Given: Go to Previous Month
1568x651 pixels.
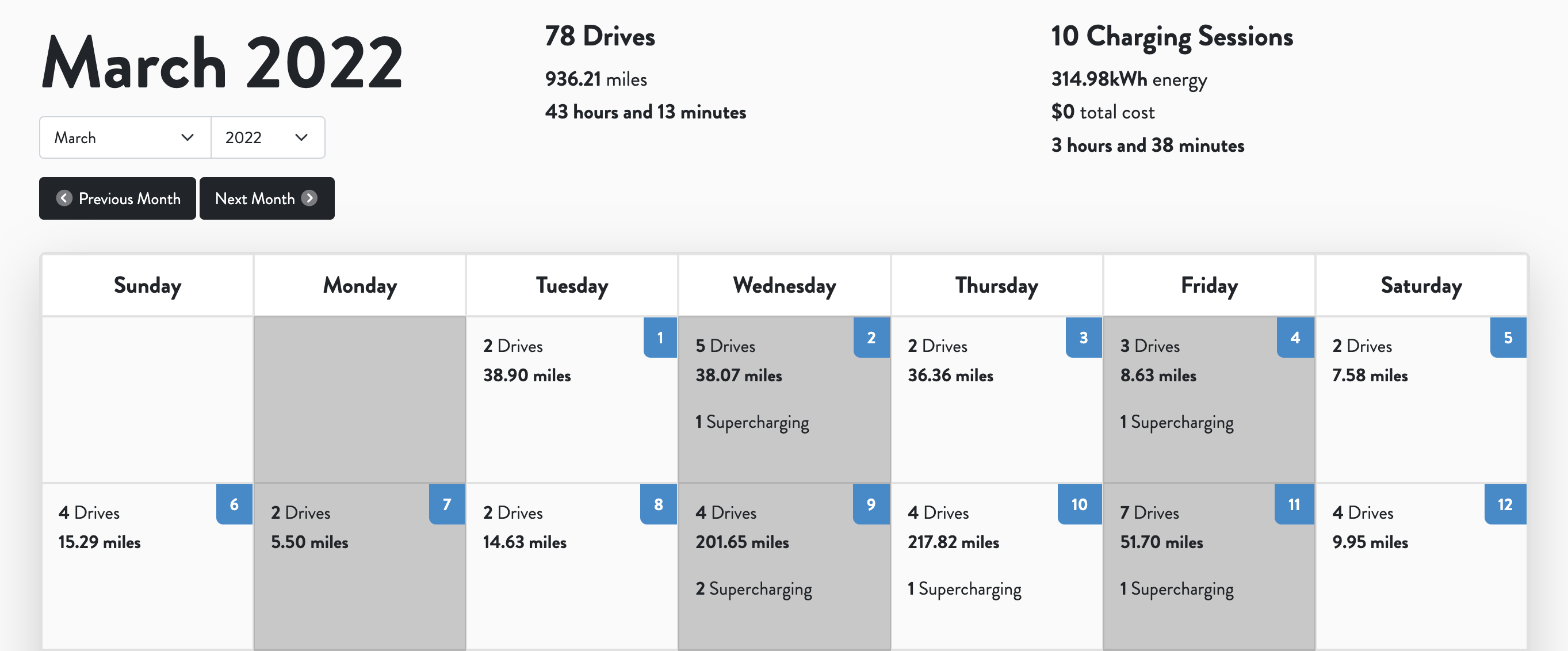Looking at the screenshot, I should coord(117,198).
